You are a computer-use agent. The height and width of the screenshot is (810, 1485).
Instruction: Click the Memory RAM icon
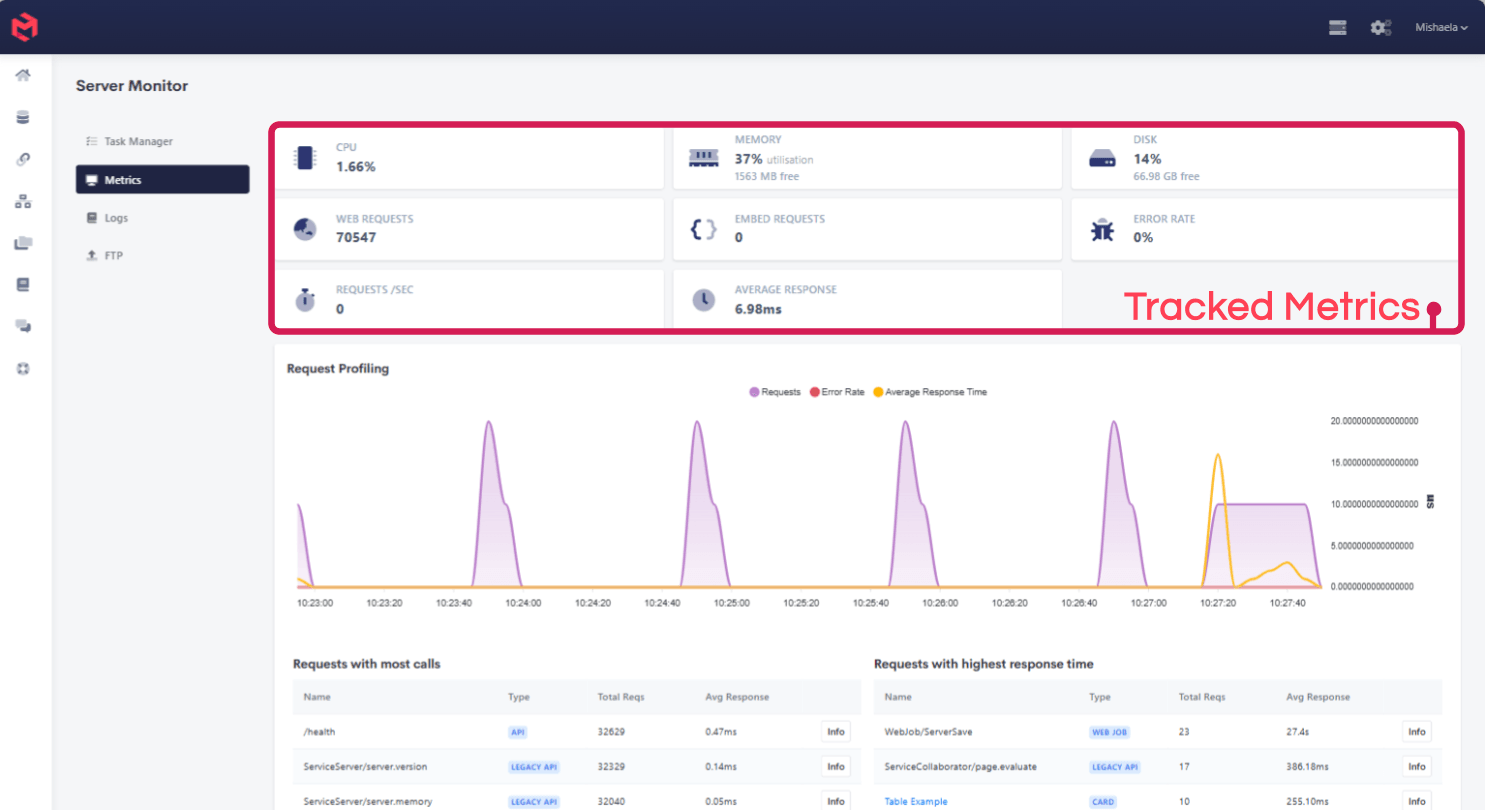[704, 158]
